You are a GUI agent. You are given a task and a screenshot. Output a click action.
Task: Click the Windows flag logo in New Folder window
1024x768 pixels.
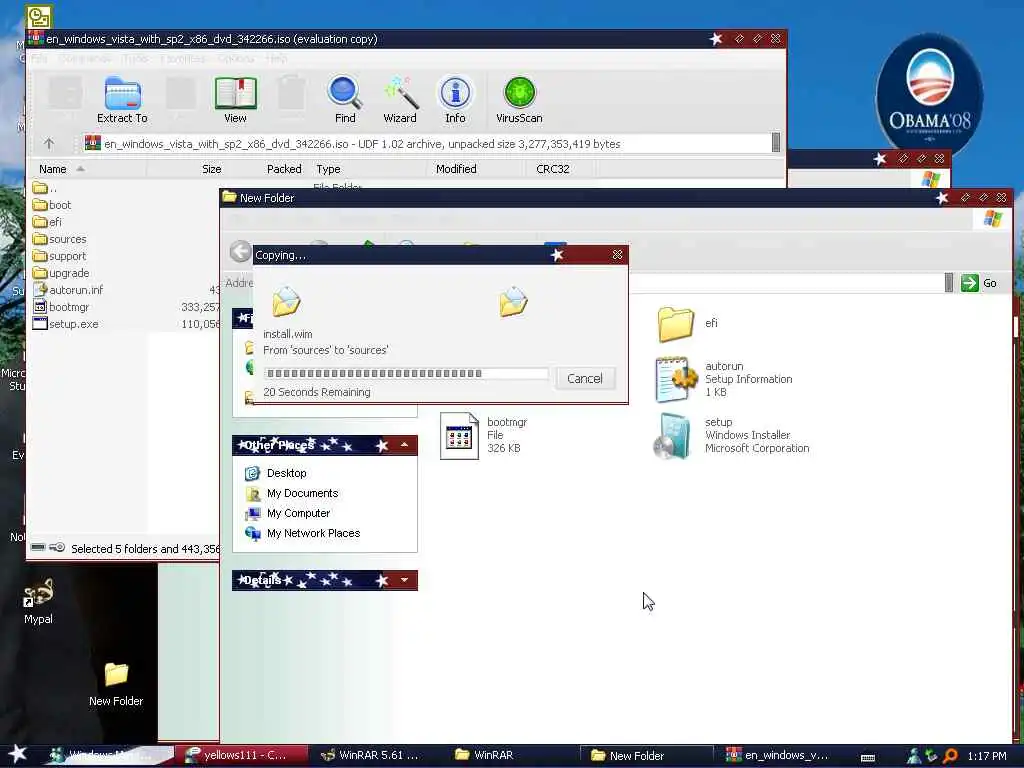click(x=992, y=219)
